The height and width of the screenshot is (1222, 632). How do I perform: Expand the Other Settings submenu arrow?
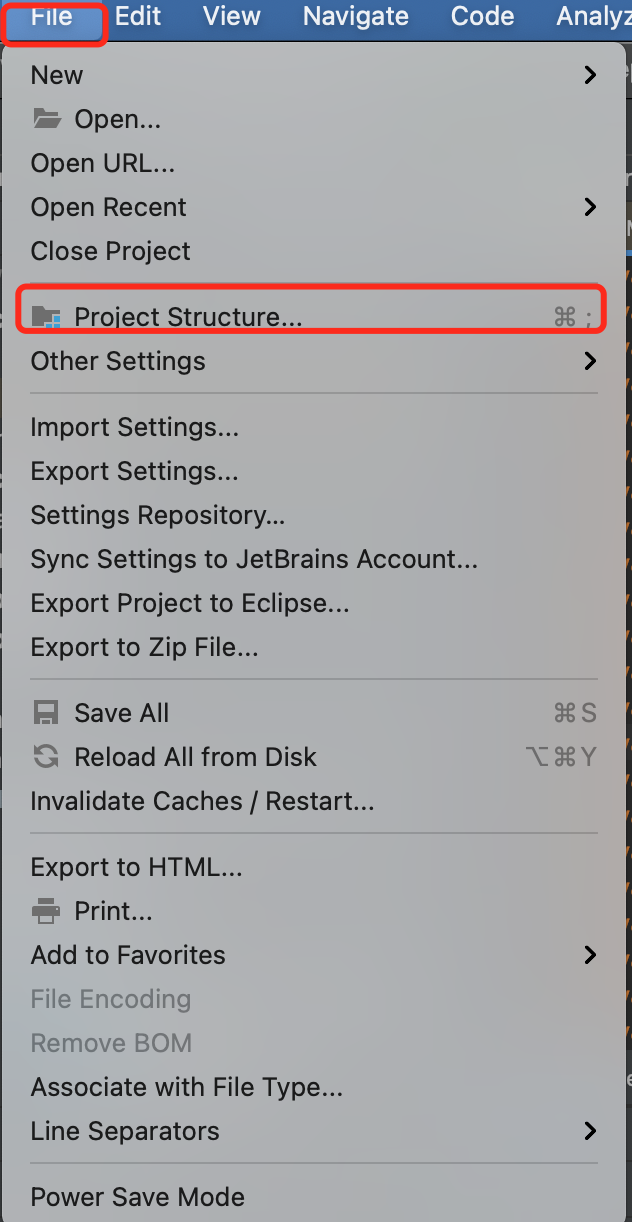590,361
